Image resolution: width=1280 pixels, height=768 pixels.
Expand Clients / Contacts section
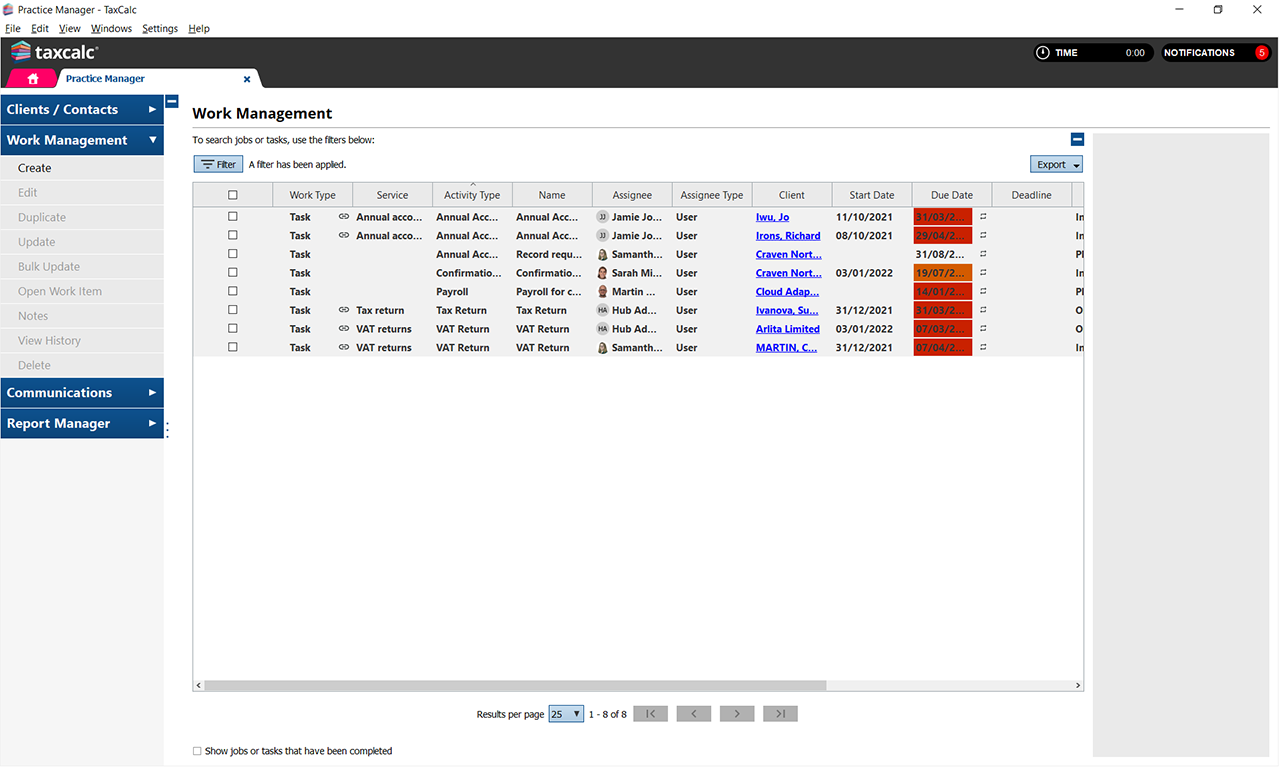coord(82,110)
